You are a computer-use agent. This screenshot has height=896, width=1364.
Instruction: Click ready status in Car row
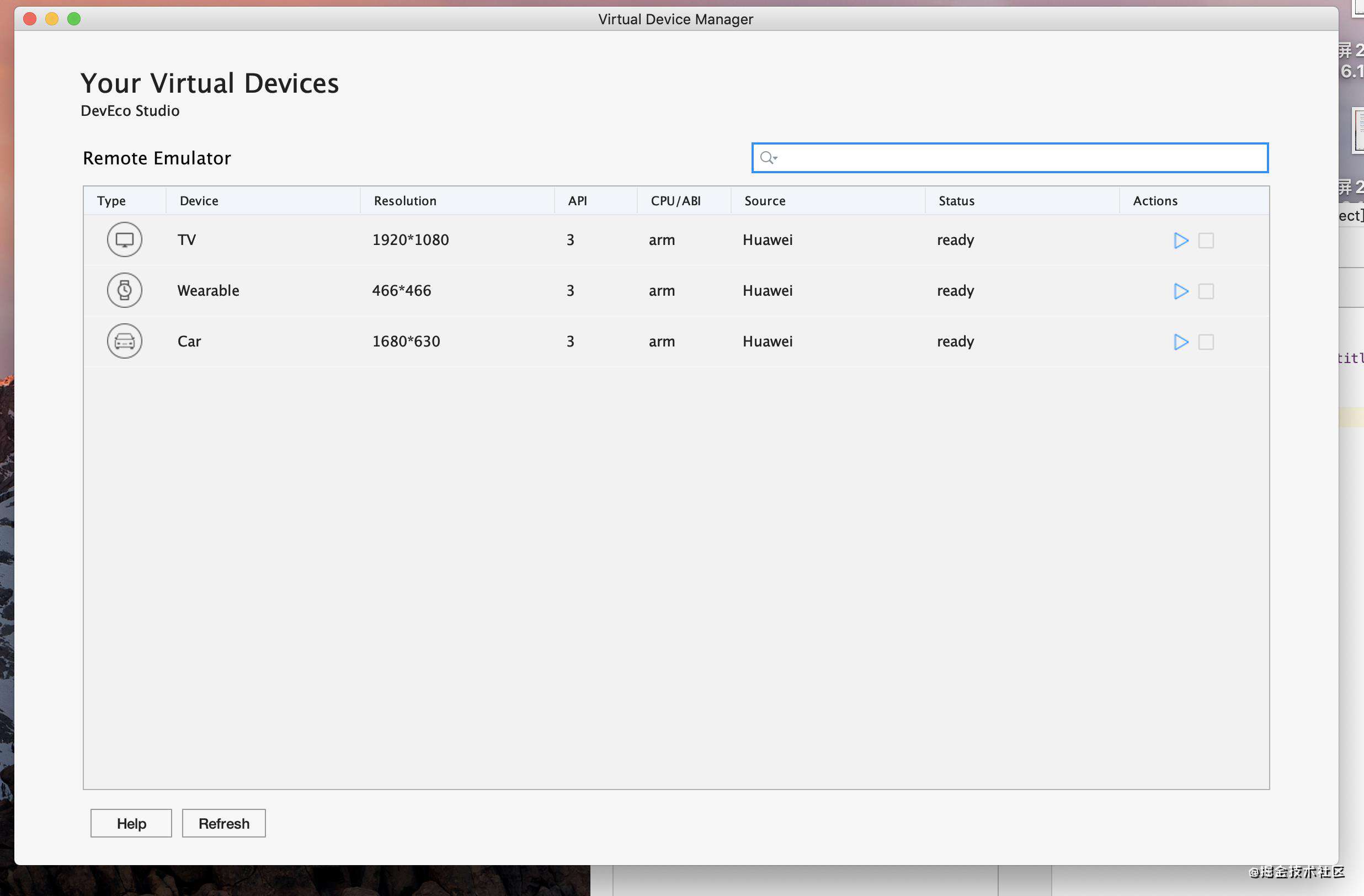955,342
